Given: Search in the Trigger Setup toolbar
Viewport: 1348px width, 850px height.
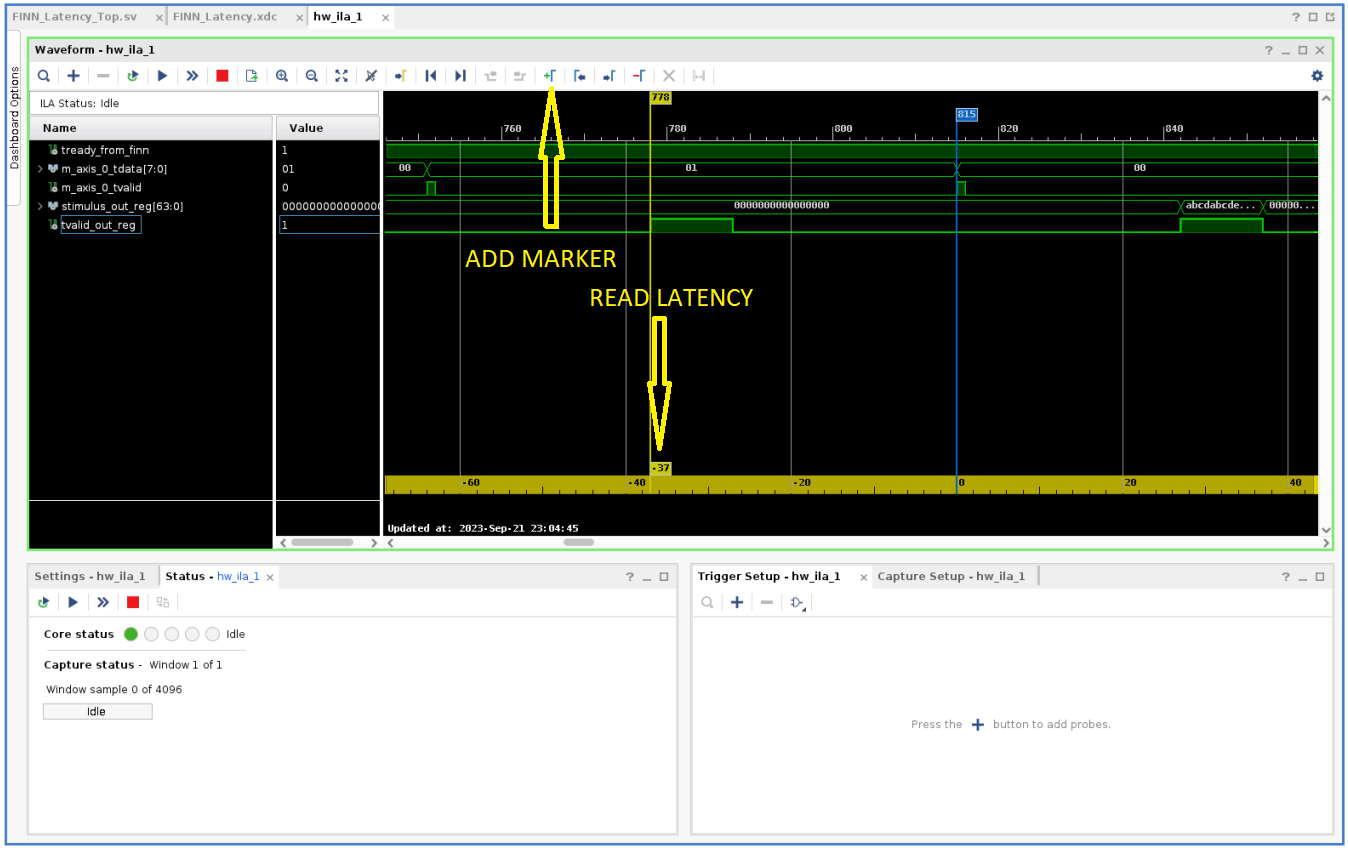Looking at the screenshot, I should [x=707, y=602].
